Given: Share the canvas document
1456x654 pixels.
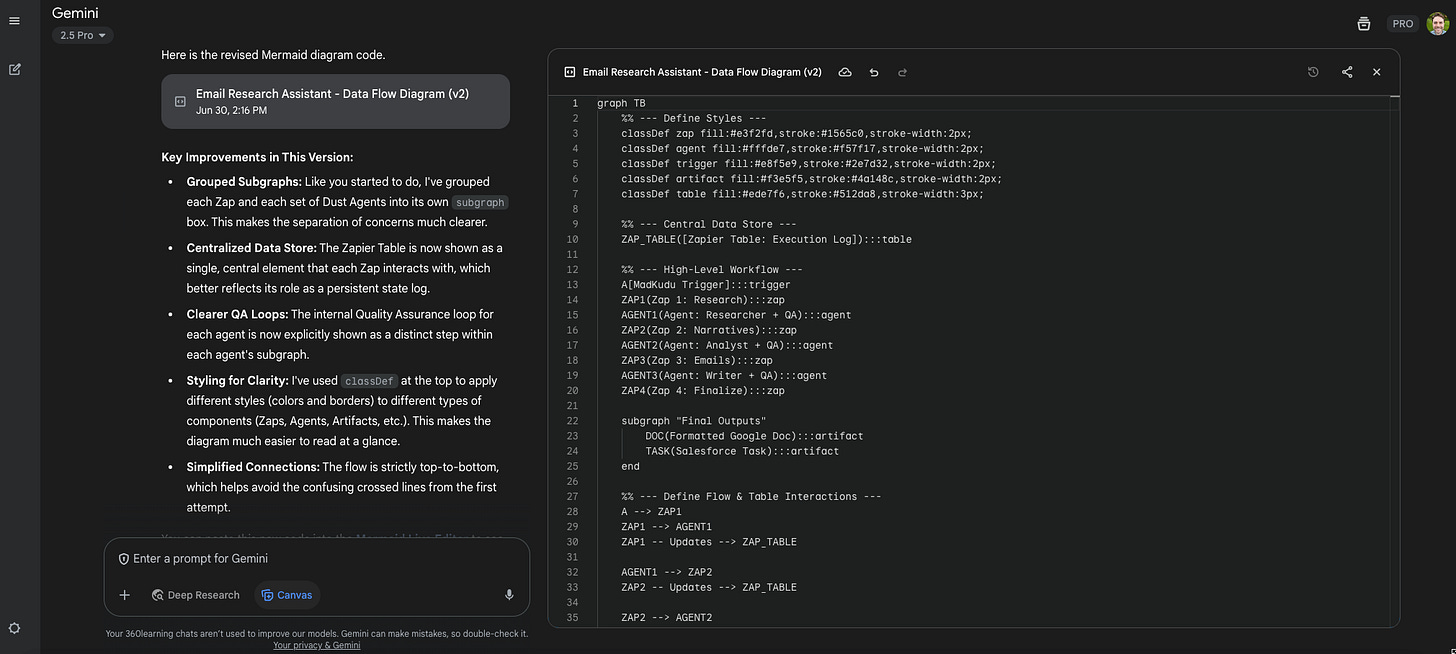Looking at the screenshot, I should (1347, 72).
